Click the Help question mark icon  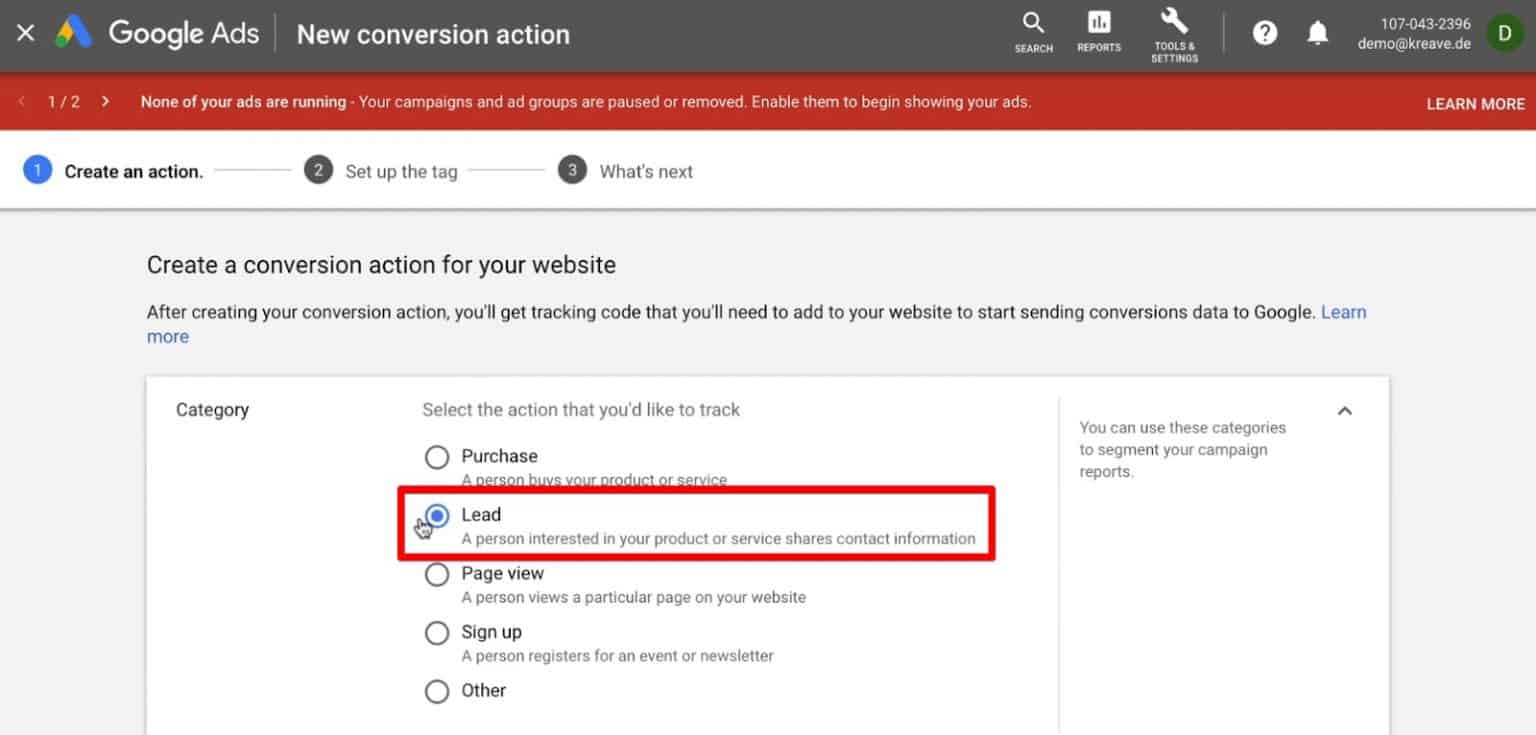coord(1264,33)
